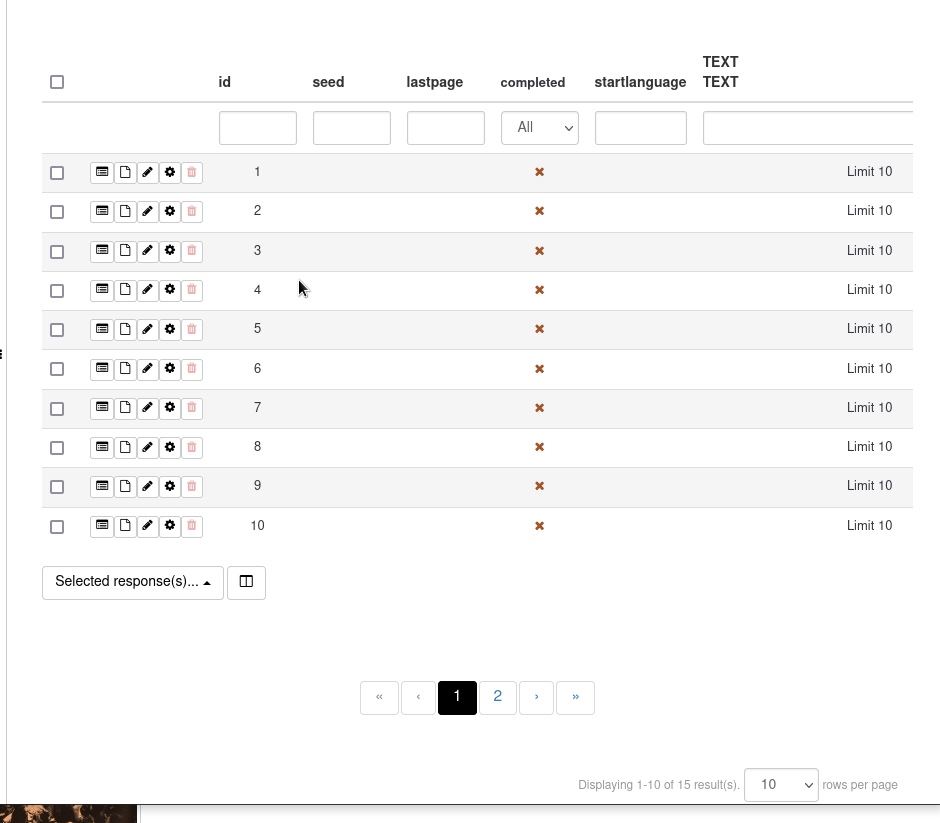Screen dimensions: 940x823
Task: Go to pagination page 2
Action: coord(498,697)
